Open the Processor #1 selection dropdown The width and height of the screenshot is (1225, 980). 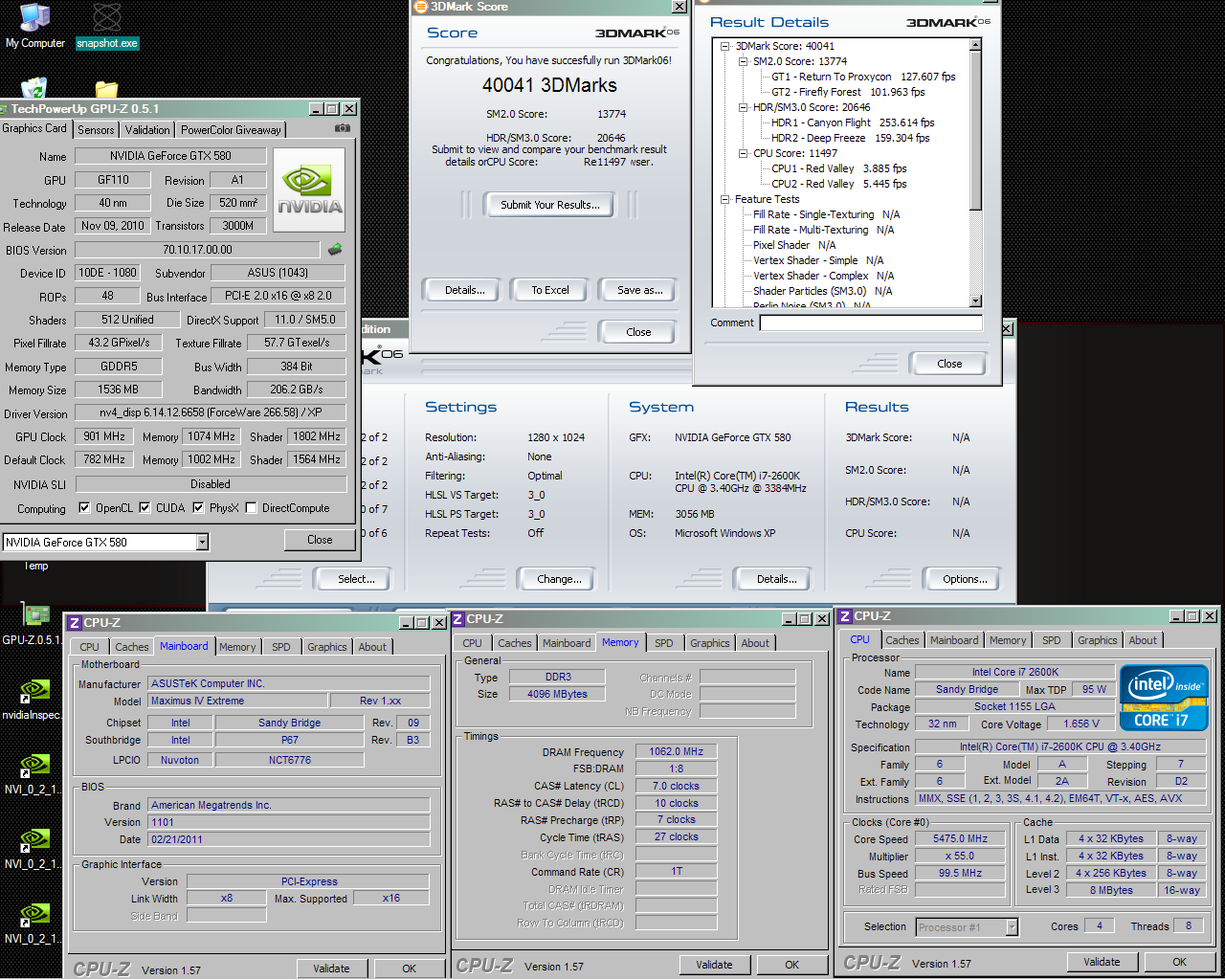[1012, 927]
